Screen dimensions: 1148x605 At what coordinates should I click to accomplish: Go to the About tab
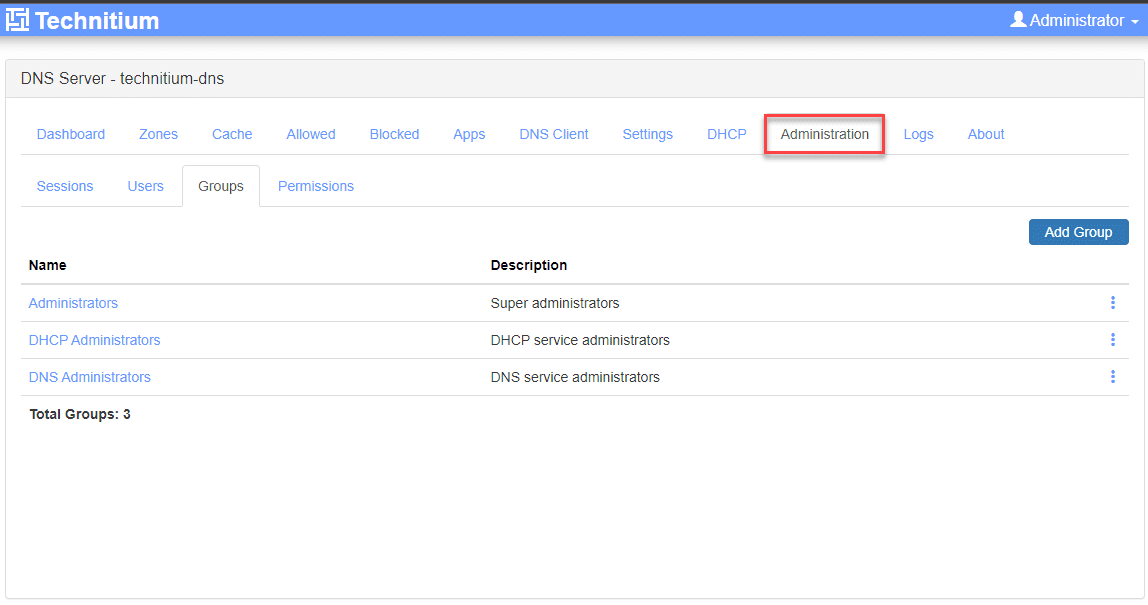(x=985, y=134)
